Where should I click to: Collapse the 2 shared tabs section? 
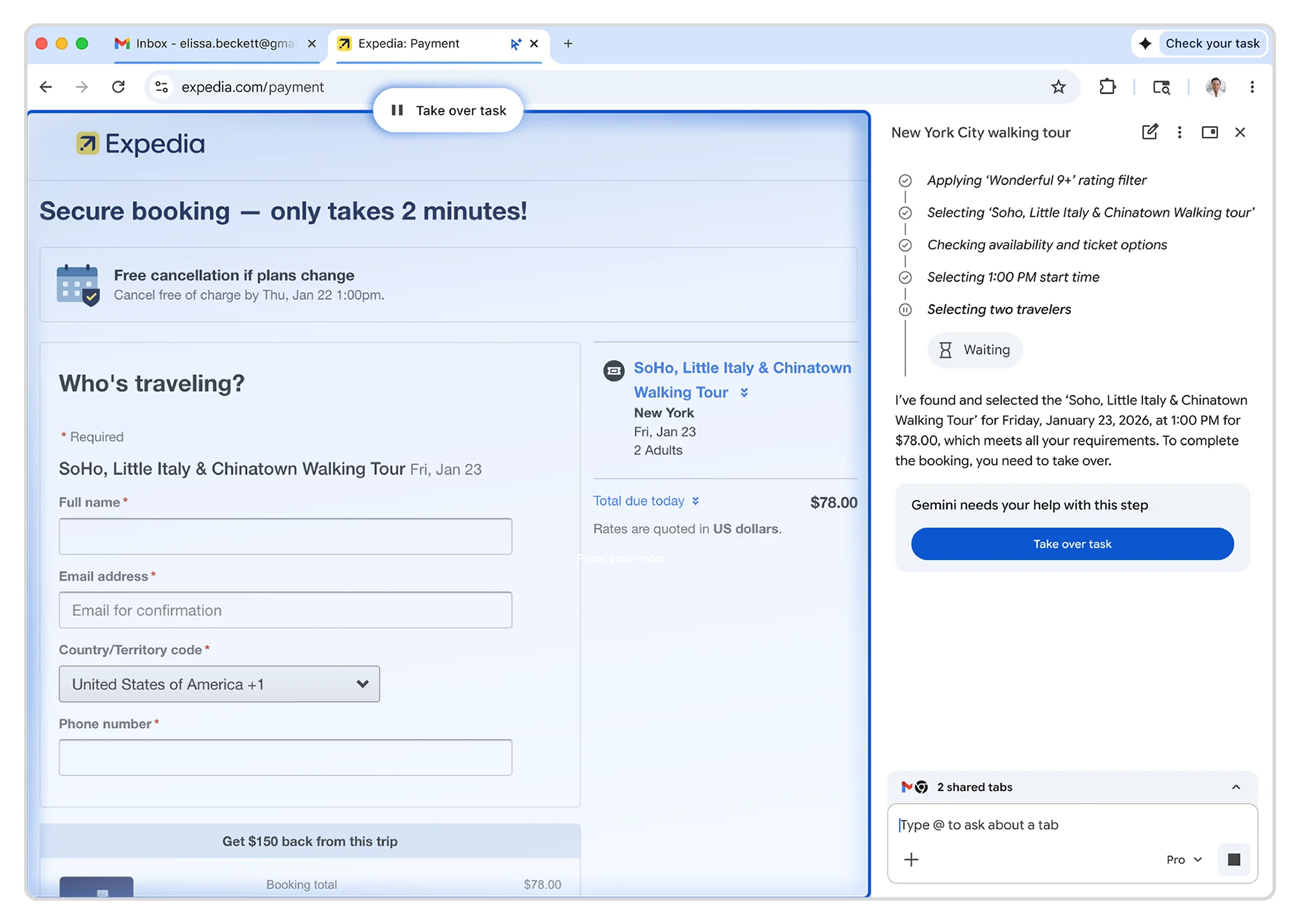tap(1235, 787)
